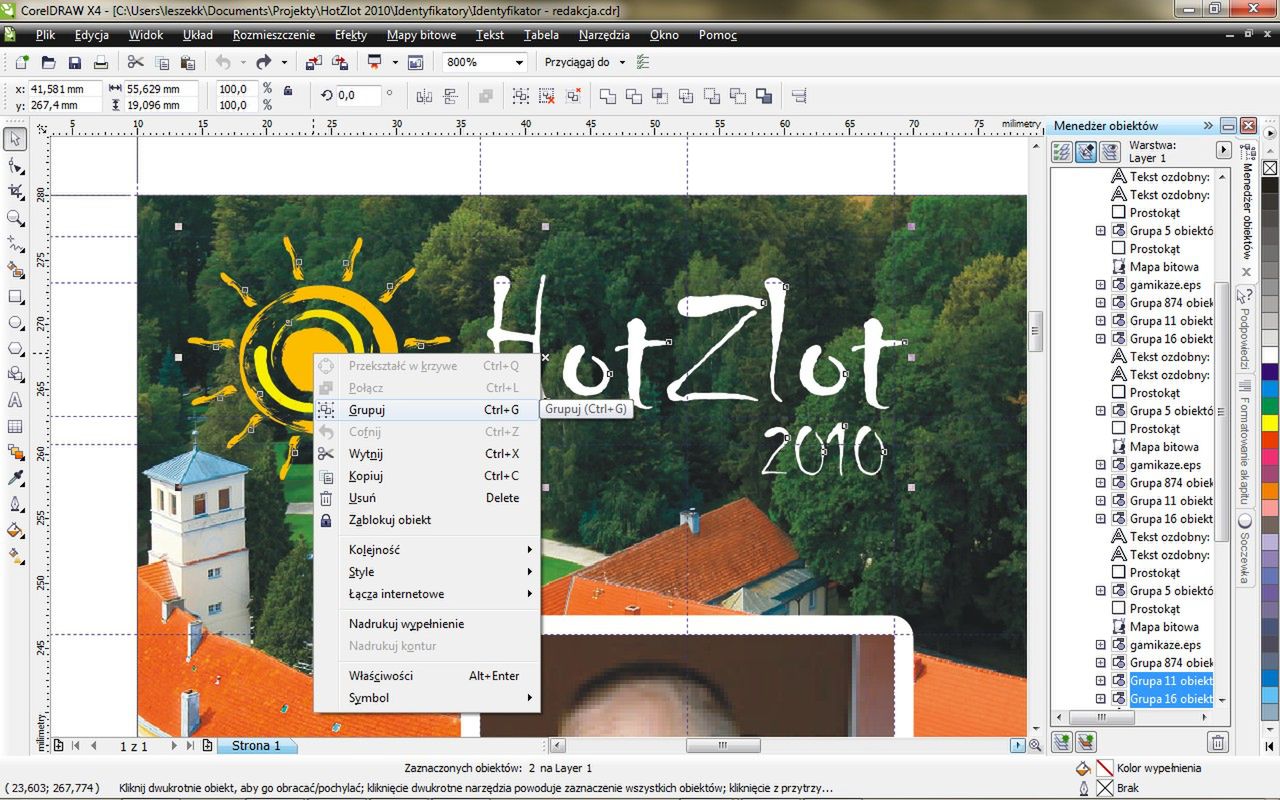This screenshot has width=1280, height=800.
Task: Select the Eyedropper tool in the toolbox
Action: (15, 478)
